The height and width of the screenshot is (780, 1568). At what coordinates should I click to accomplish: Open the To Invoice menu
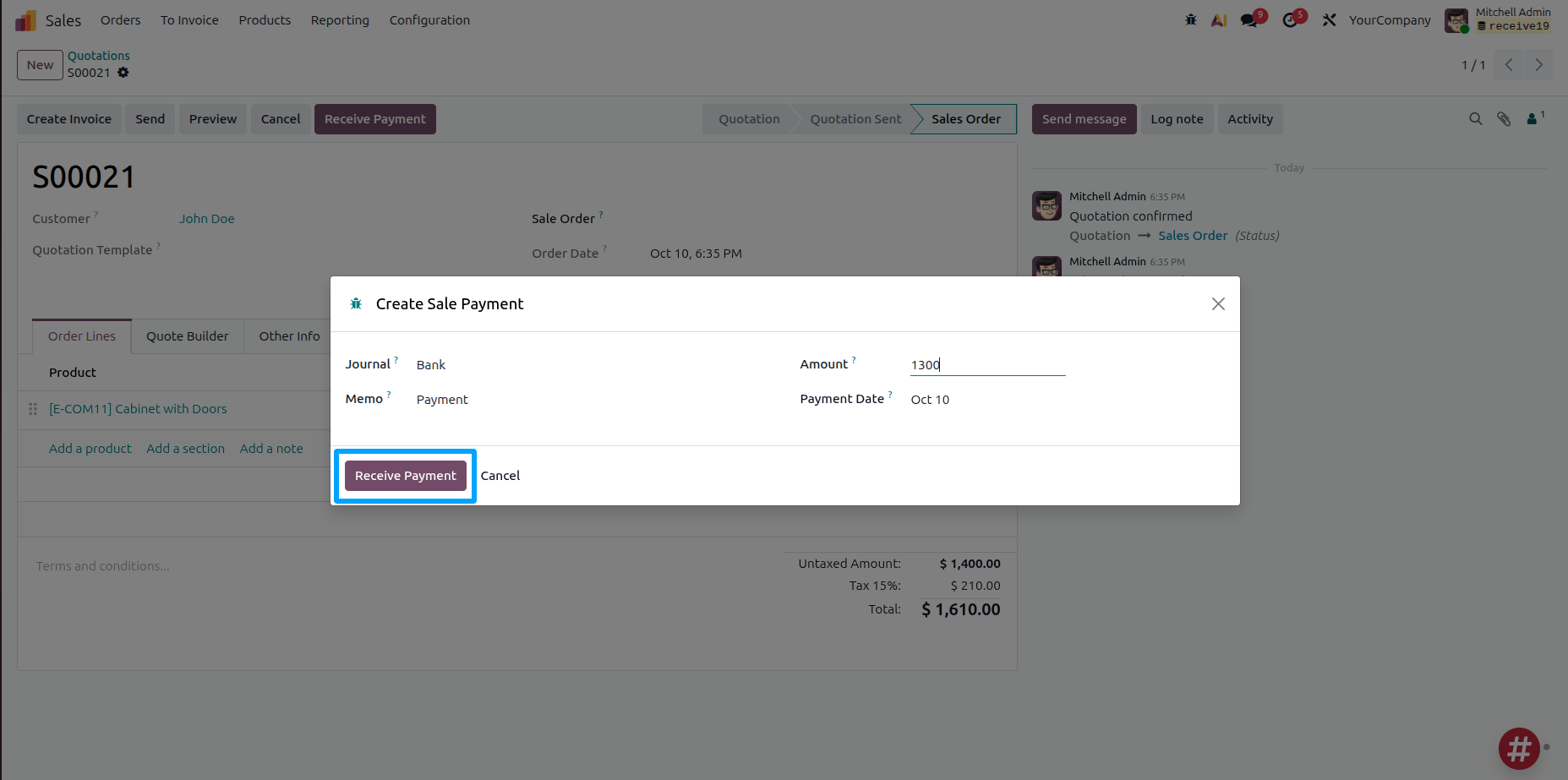189,20
